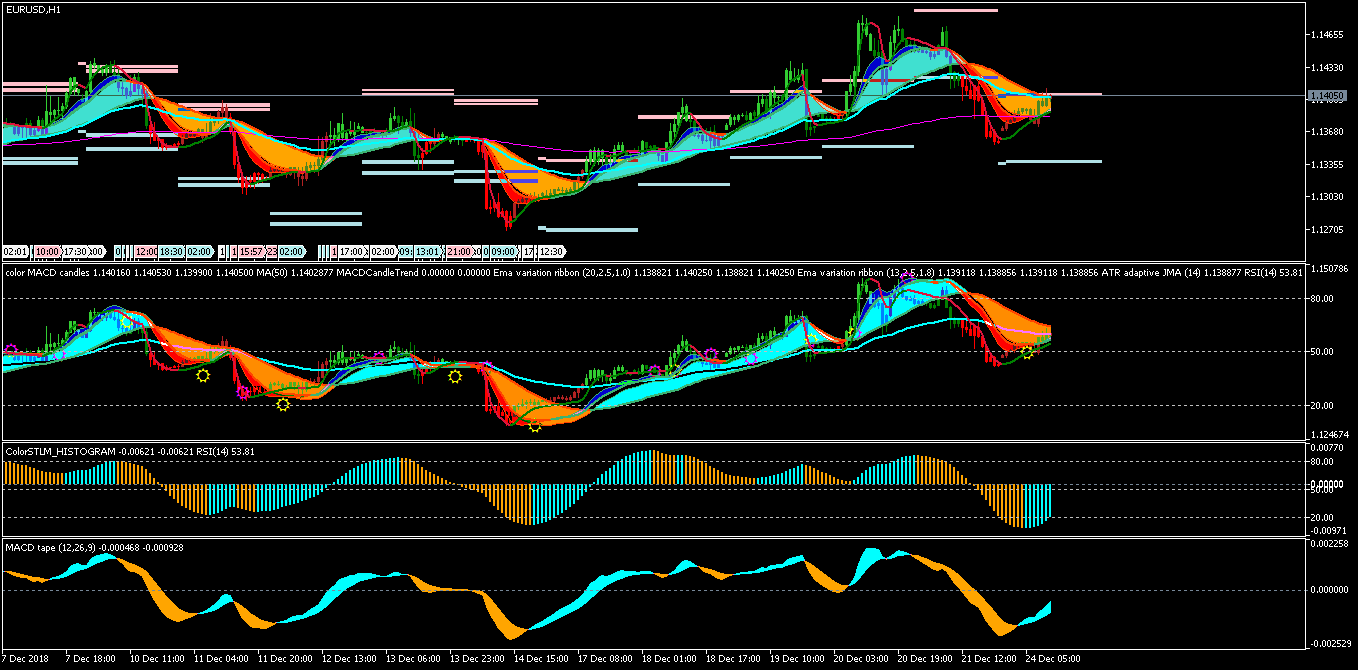Click the 1.12705 price scale value
The width and height of the screenshot is (1358, 670).
pyautogui.click(x=1325, y=230)
